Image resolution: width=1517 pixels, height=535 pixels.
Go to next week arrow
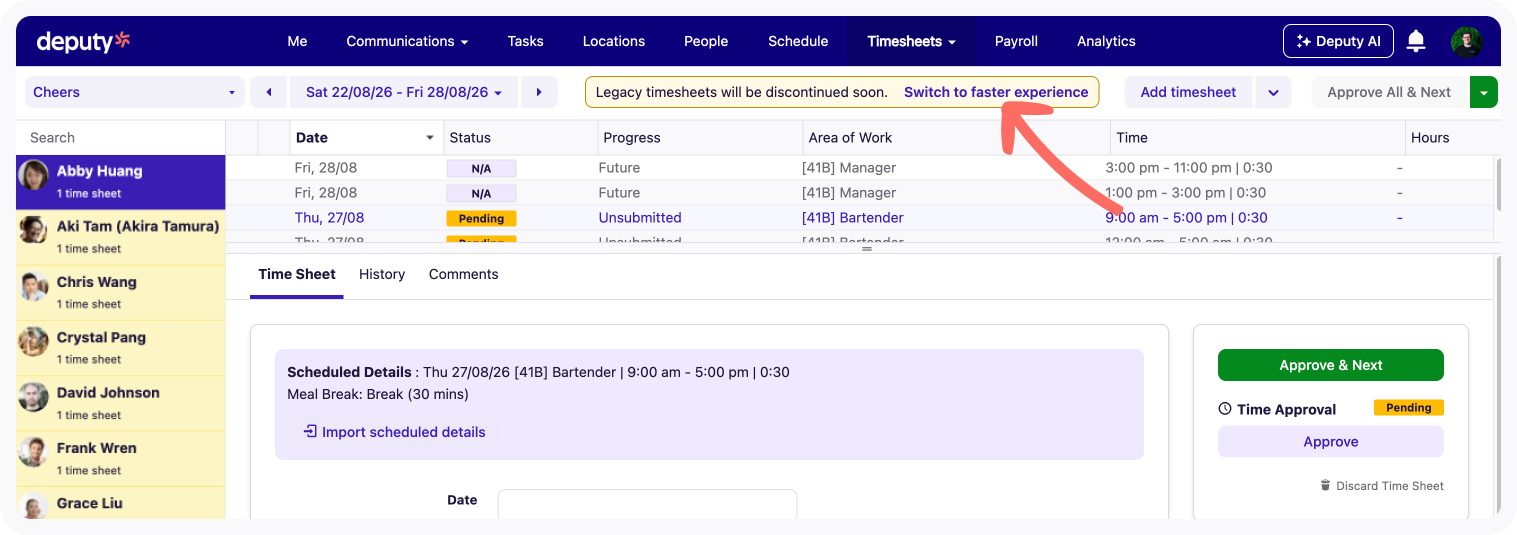click(539, 92)
